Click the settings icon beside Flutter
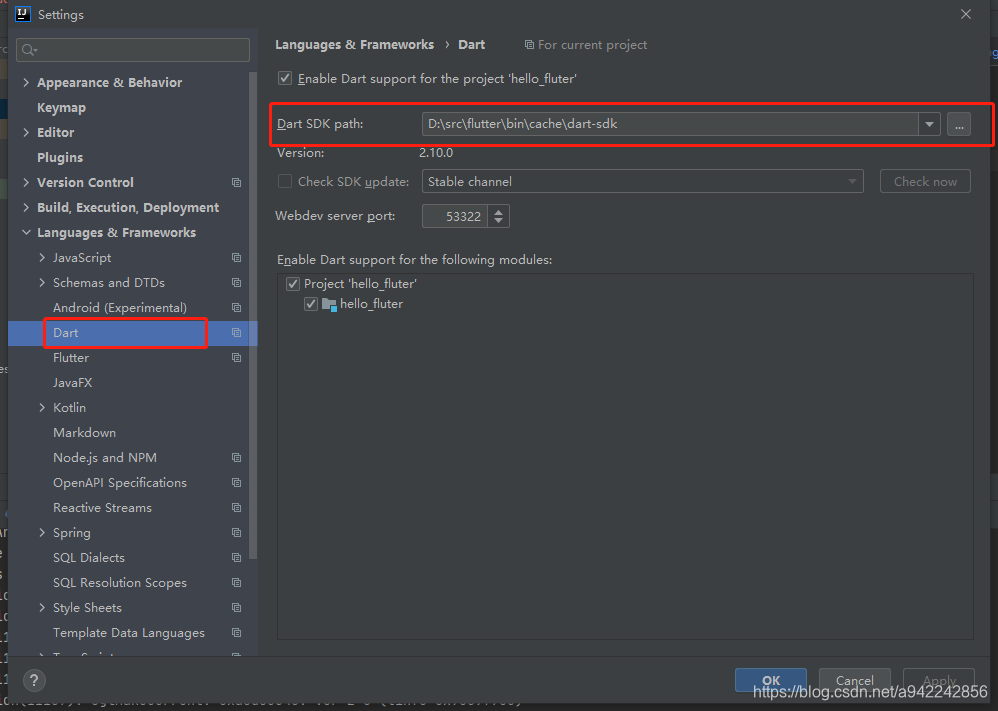Image resolution: width=998 pixels, height=711 pixels. coord(236,357)
